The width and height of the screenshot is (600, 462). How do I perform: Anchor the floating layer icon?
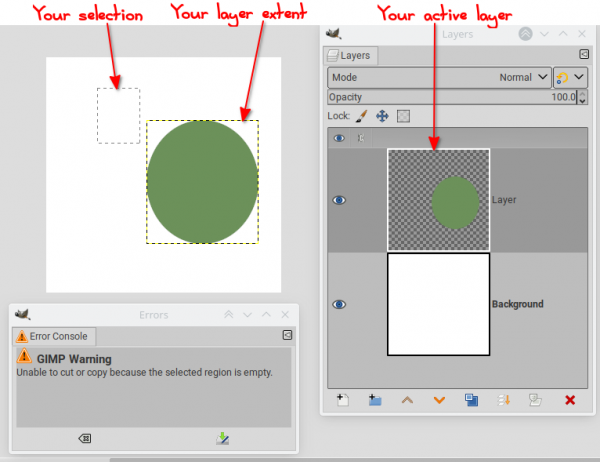(x=504, y=400)
